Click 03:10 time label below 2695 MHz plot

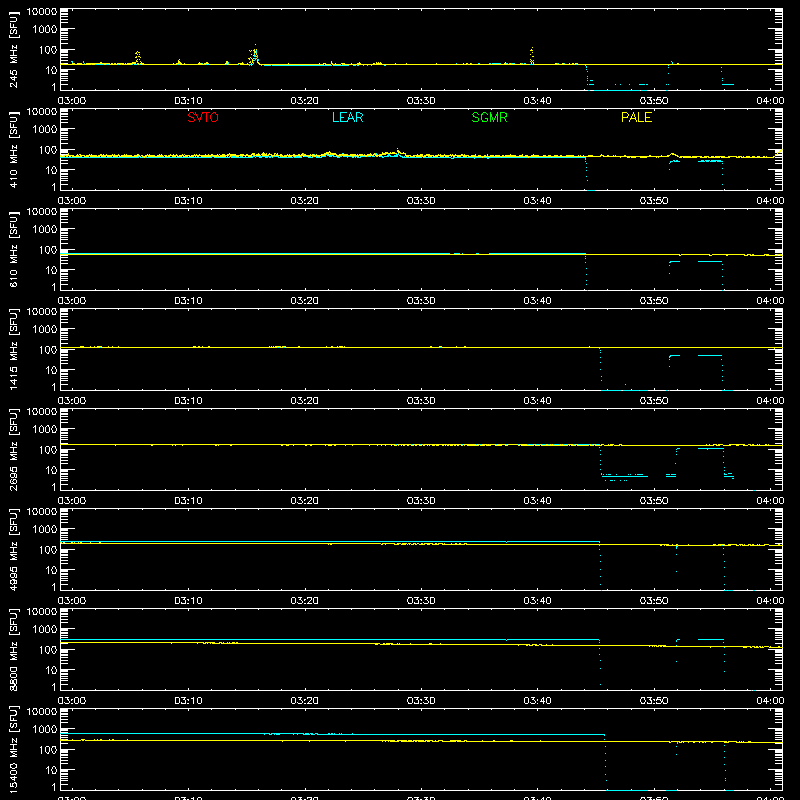pos(188,501)
